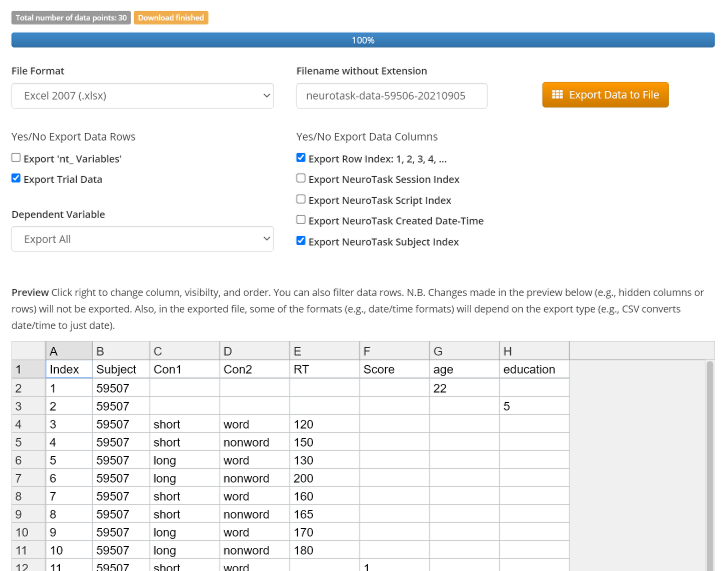Click the Filename without Extension field
This screenshot has width=724, height=571.
click(x=391, y=95)
